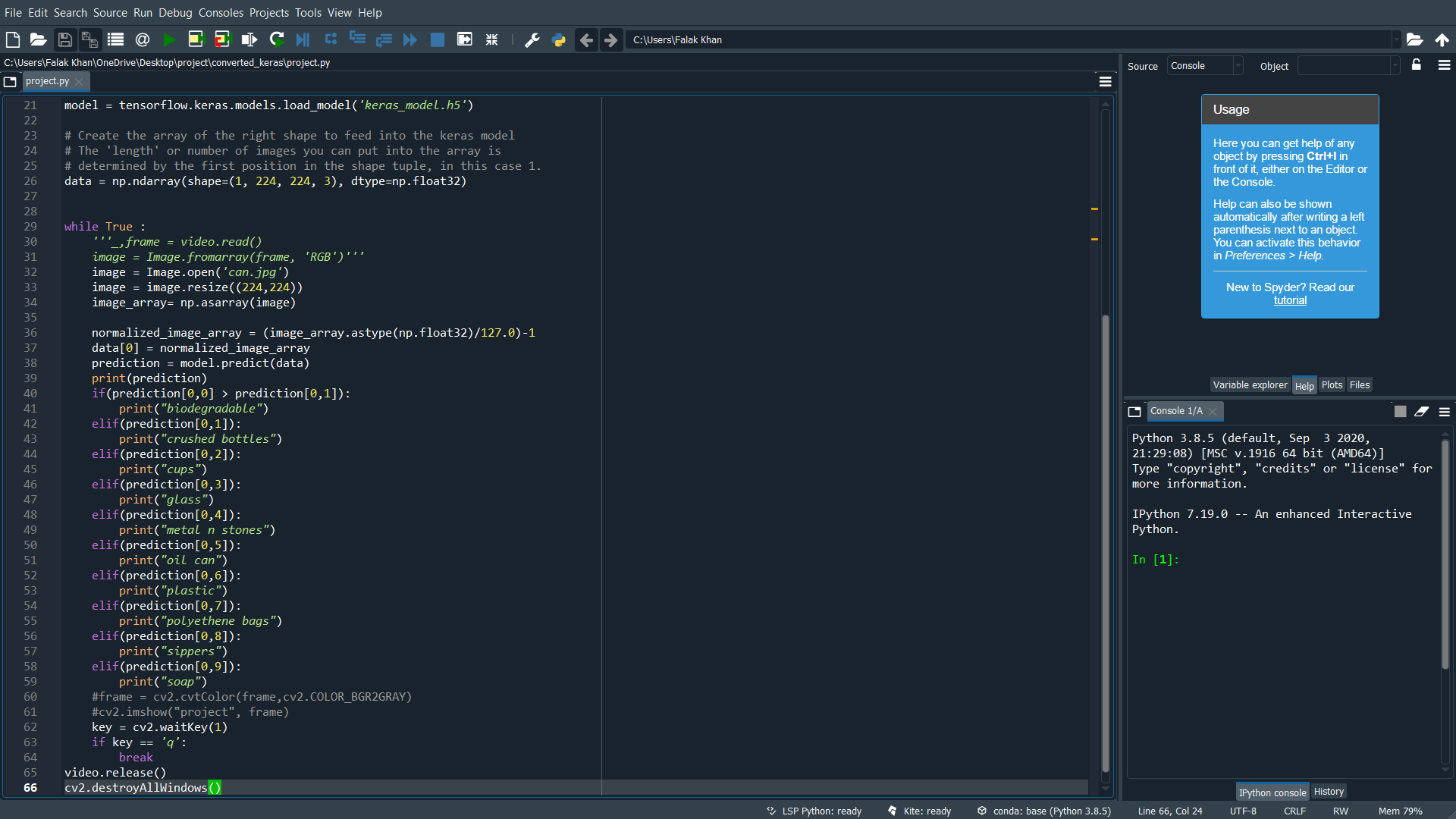Run the project.py file
The height and width of the screenshot is (819, 1456).
tap(168, 39)
